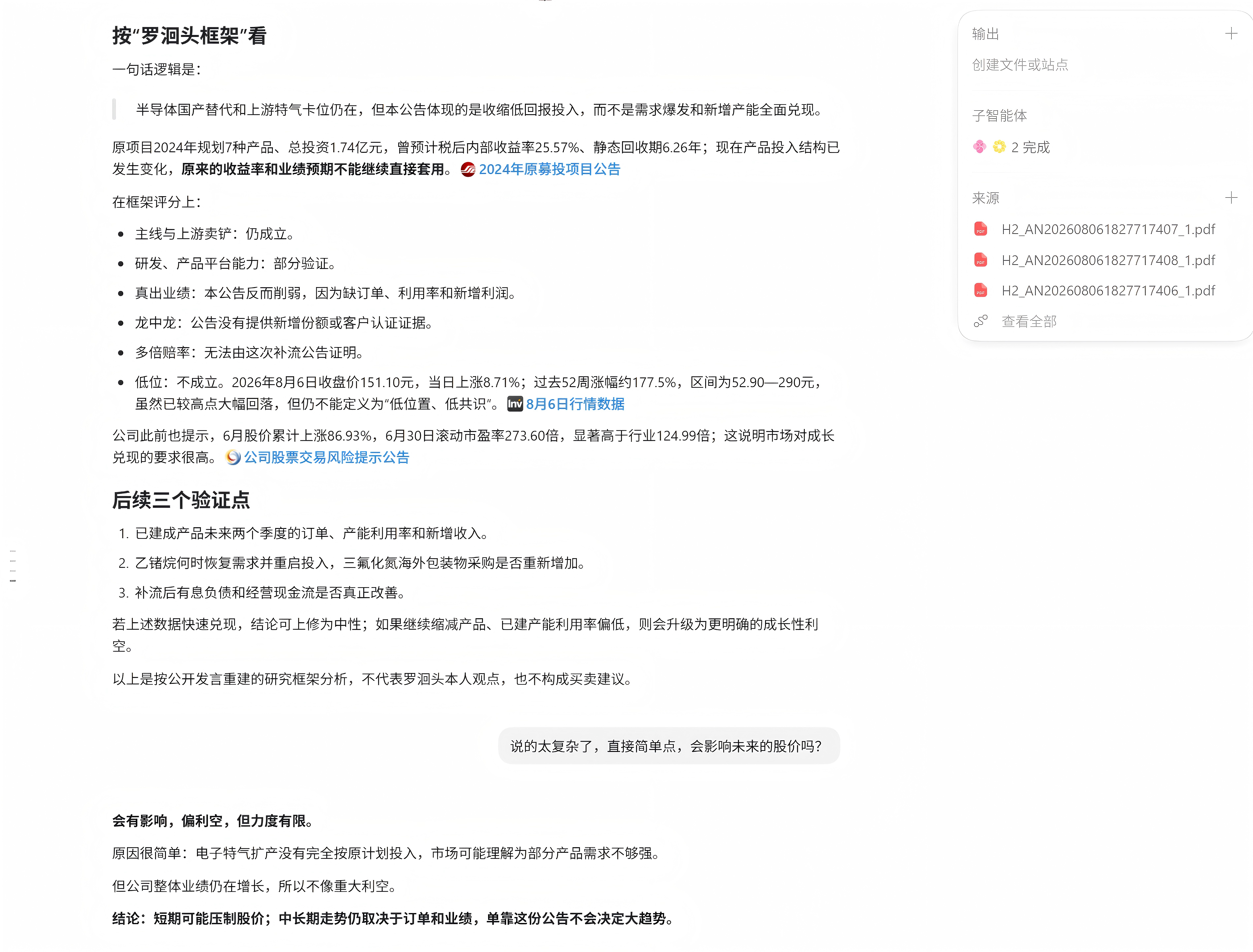This screenshot has width=1253, height=952.
Task: Click the plus icon beside 来源
Action: coord(1231,198)
